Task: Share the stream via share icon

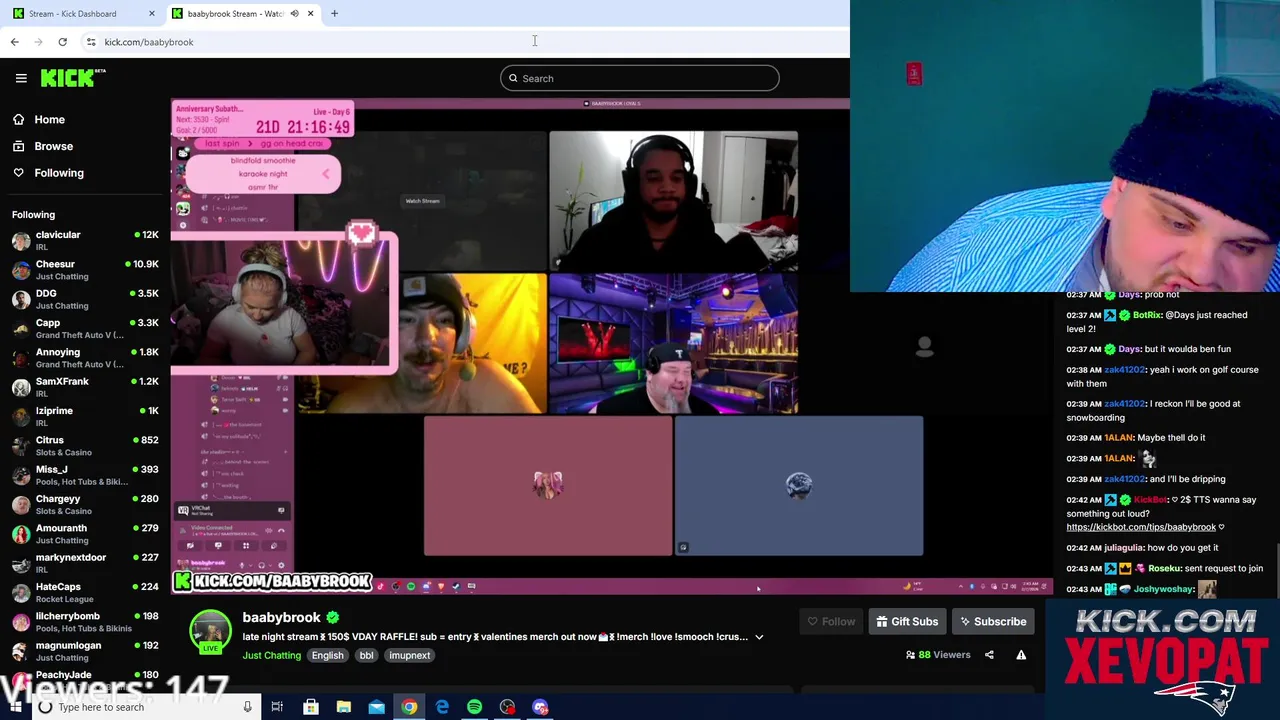Action: click(x=989, y=655)
